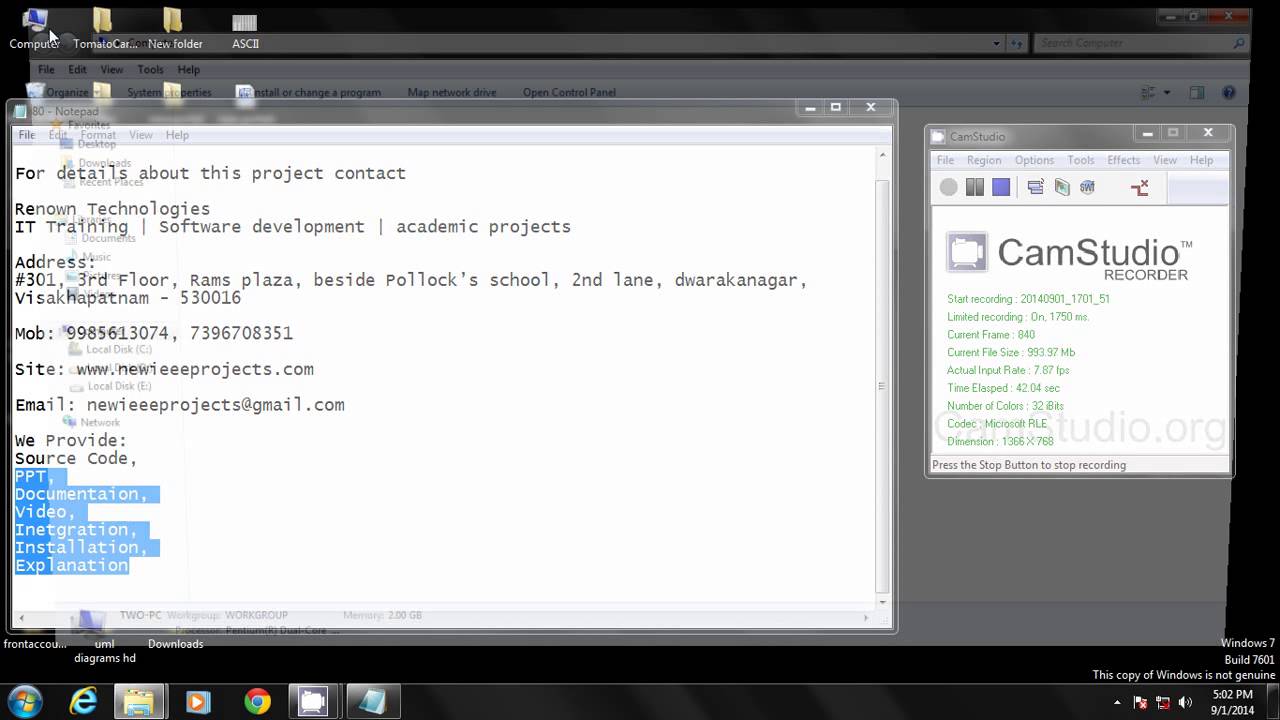Open Explorer View menu
This screenshot has width=1280, height=720.
112,70
